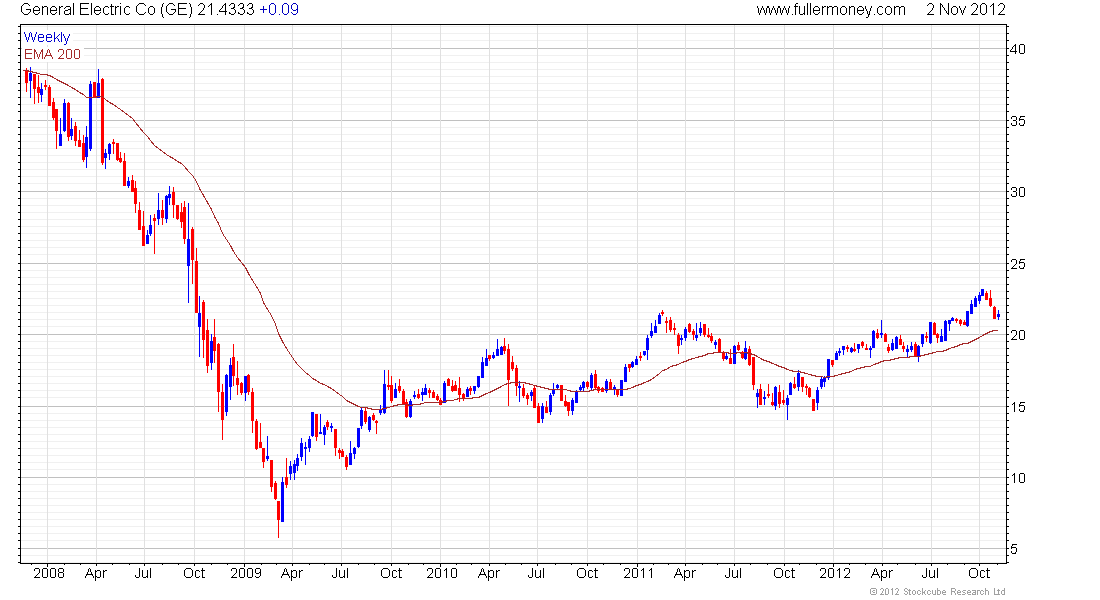The width and height of the screenshot is (1100, 600).
Task: Click the final 'Oct' label in 2012
Action: [x=979, y=573]
